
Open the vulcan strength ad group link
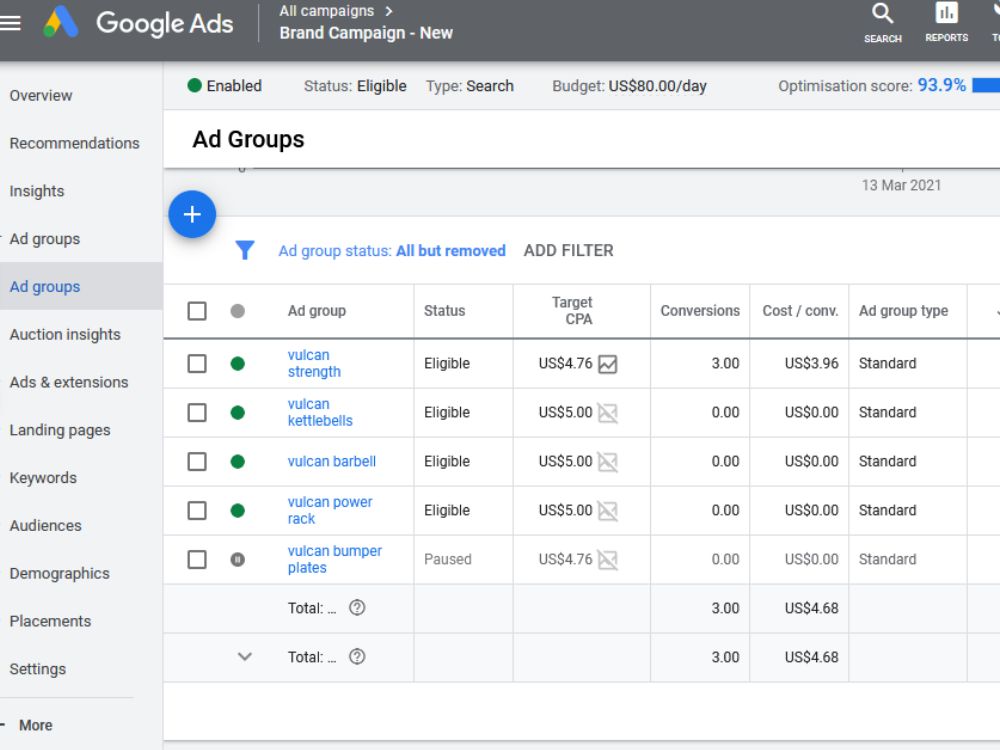(x=314, y=364)
